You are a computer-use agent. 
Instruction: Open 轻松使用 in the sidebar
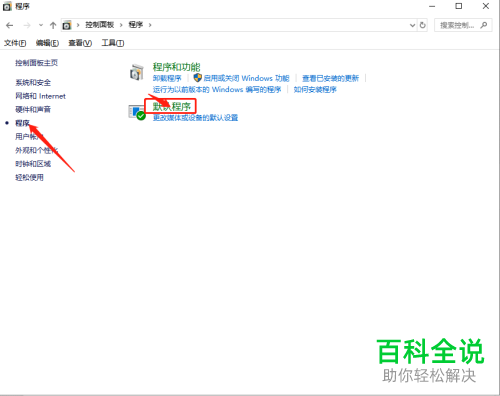point(29,177)
